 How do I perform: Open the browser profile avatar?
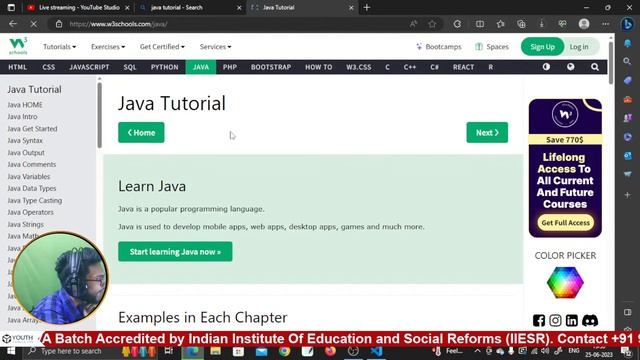[x=584, y=24]
